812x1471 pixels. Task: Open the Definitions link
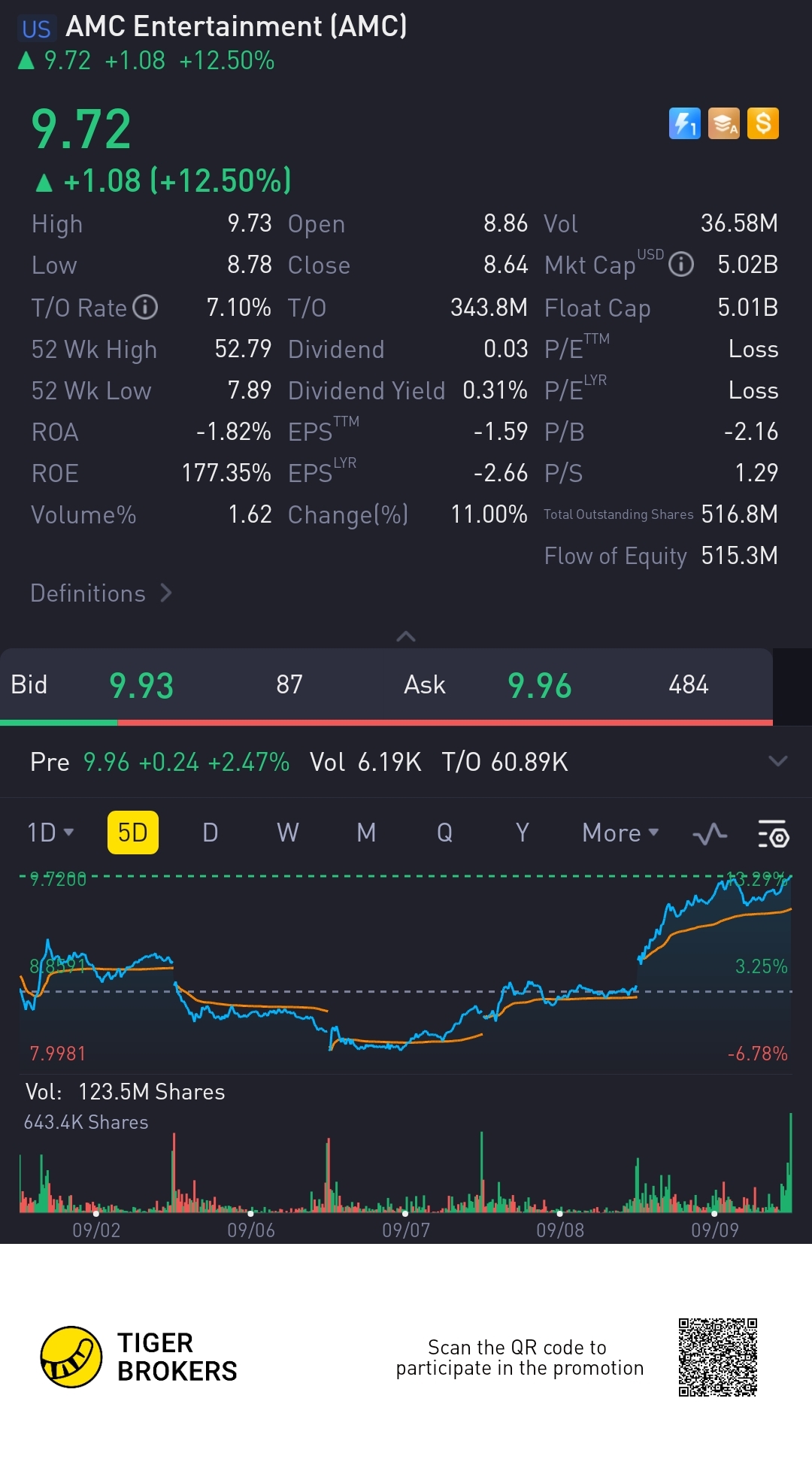(101, 593)
